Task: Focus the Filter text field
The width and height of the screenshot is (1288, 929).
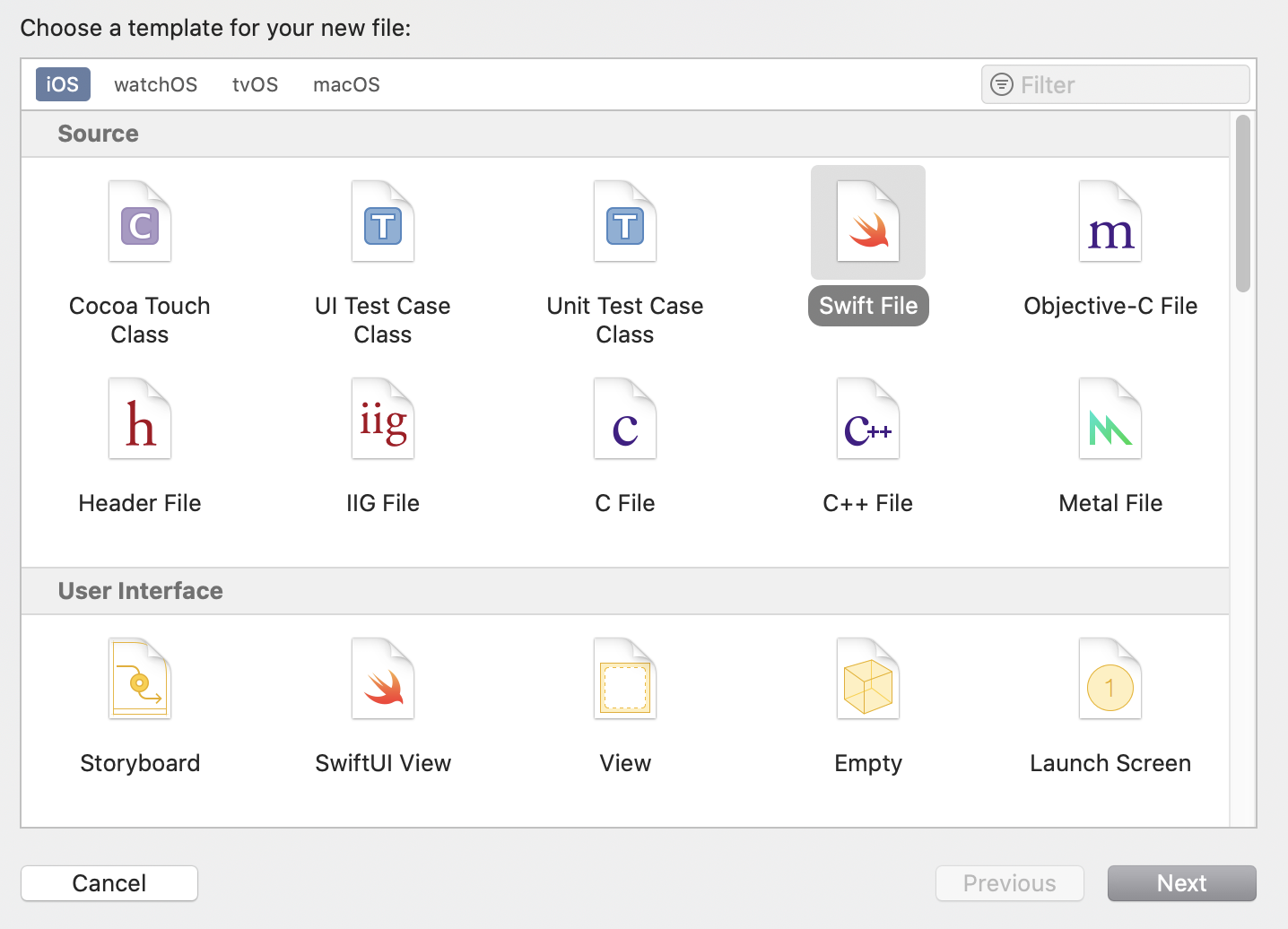Action: 1116,84
